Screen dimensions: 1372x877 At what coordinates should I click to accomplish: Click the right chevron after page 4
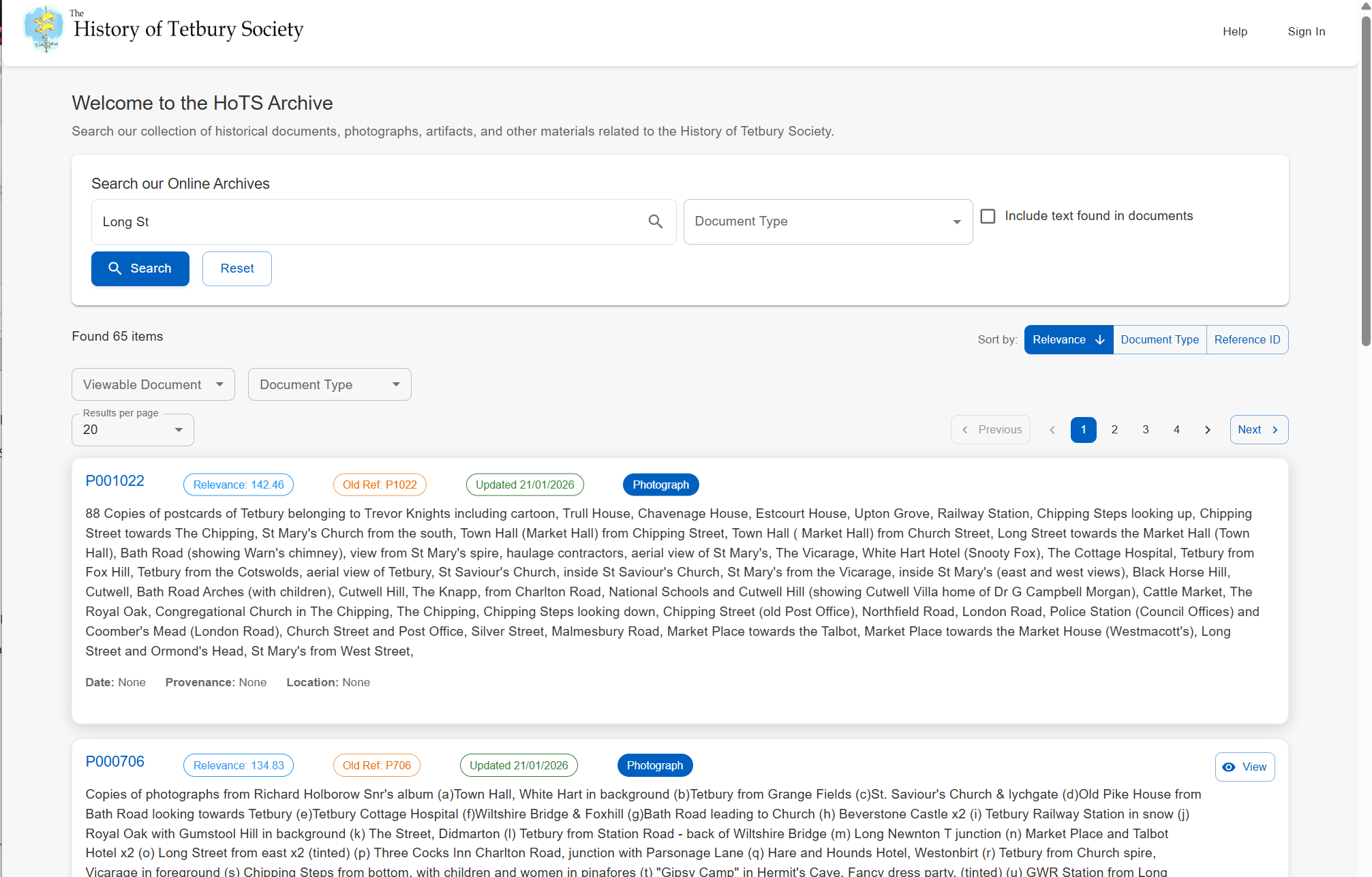(1207, 429)
